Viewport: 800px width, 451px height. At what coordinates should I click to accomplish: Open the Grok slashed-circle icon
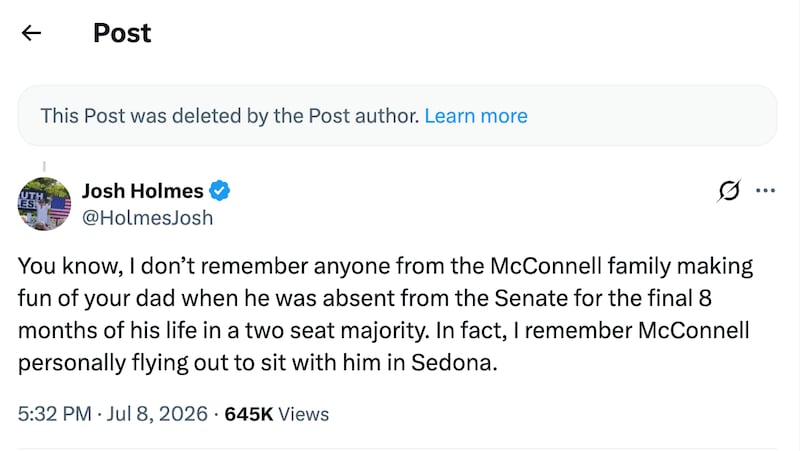(729, 191)
